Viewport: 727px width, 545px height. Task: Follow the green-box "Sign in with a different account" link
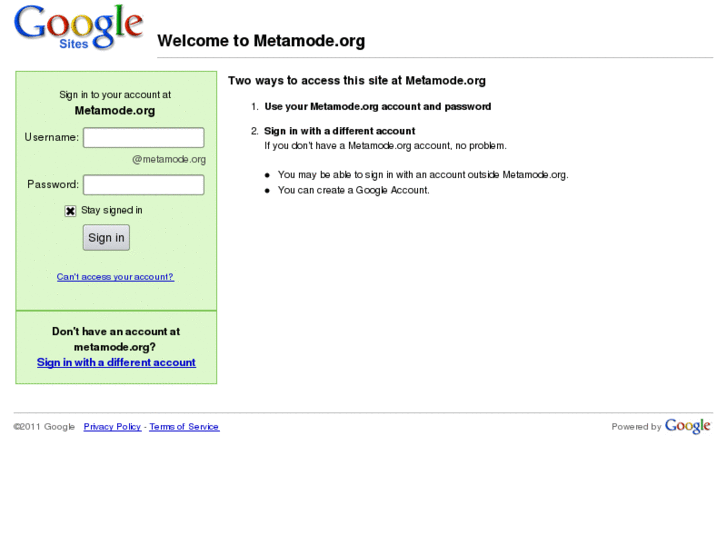(116, 363)
